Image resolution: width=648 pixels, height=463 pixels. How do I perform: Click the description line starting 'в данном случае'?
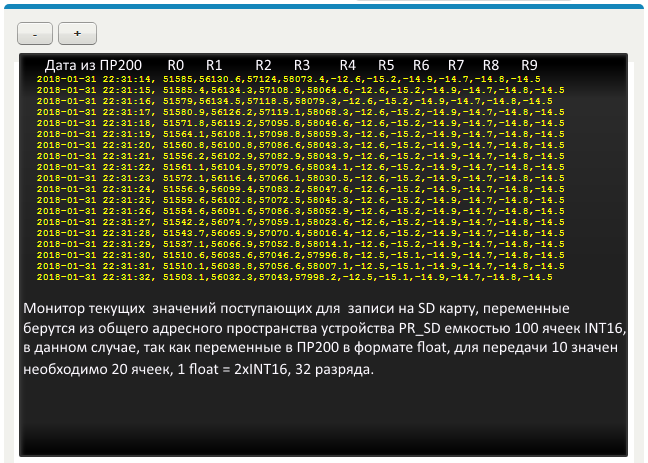(320, 348)
